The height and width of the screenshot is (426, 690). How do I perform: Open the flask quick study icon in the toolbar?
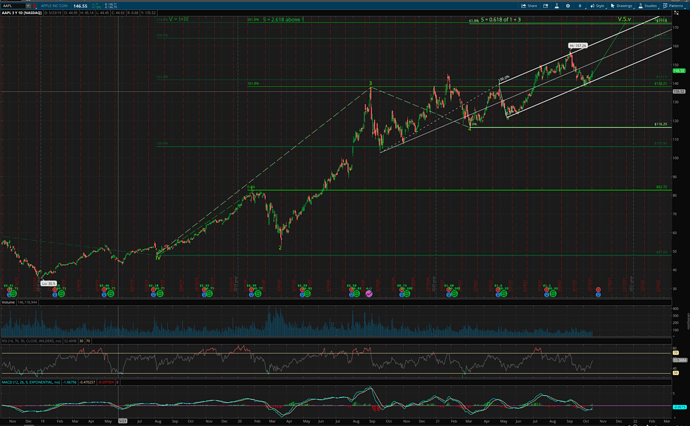click(557, 6)
